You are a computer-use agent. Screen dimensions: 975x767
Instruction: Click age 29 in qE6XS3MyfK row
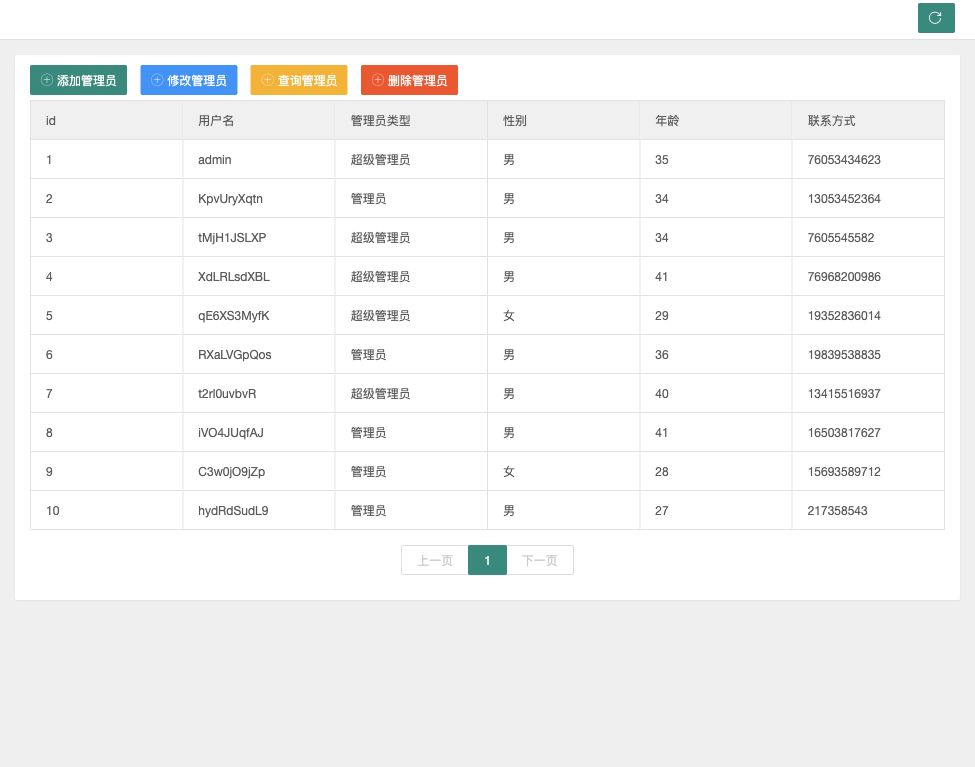click(x=662, y=316)
